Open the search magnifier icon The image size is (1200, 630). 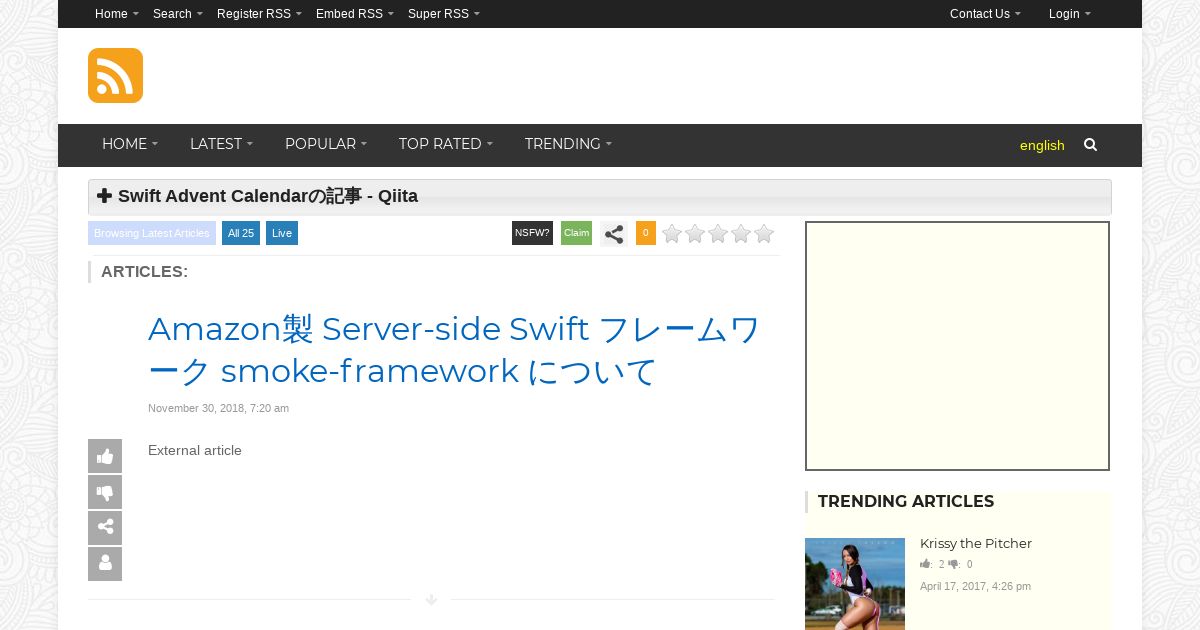[x=1090, y=145]
